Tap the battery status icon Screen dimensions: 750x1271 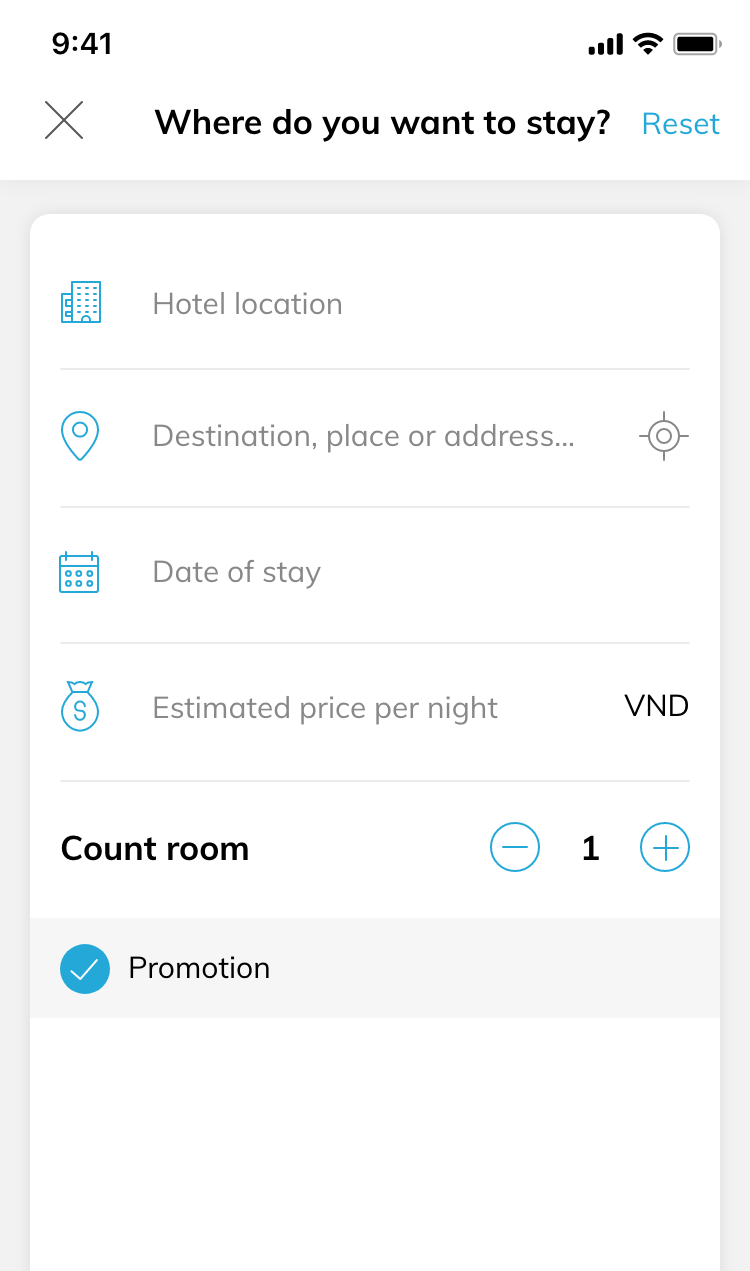pos(698,44)
